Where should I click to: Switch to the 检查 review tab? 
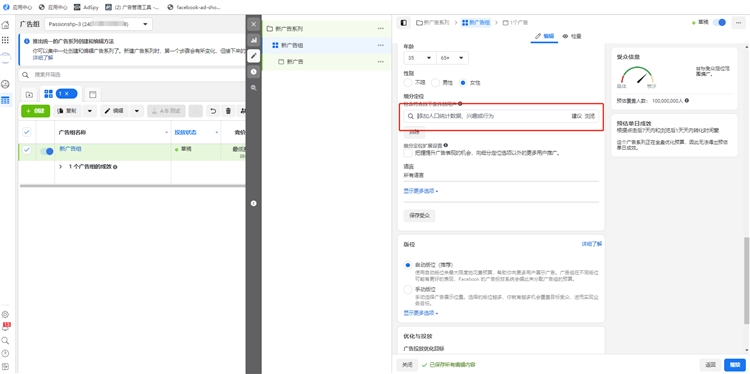point(572,36)
